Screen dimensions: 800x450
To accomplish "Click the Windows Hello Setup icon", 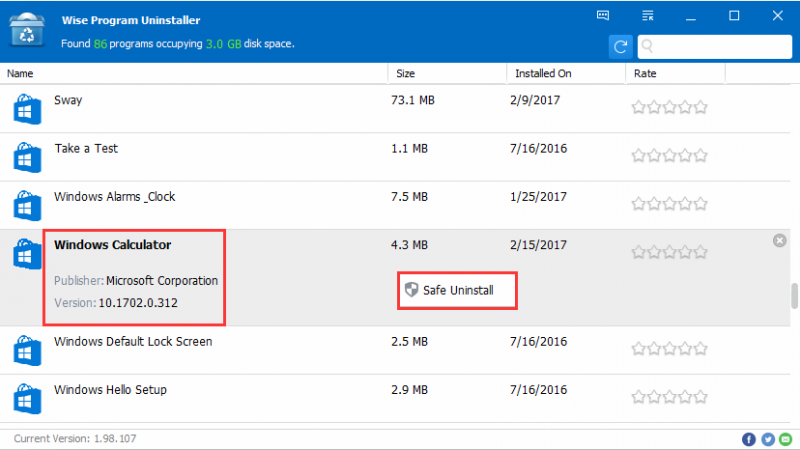I will 27,398.
